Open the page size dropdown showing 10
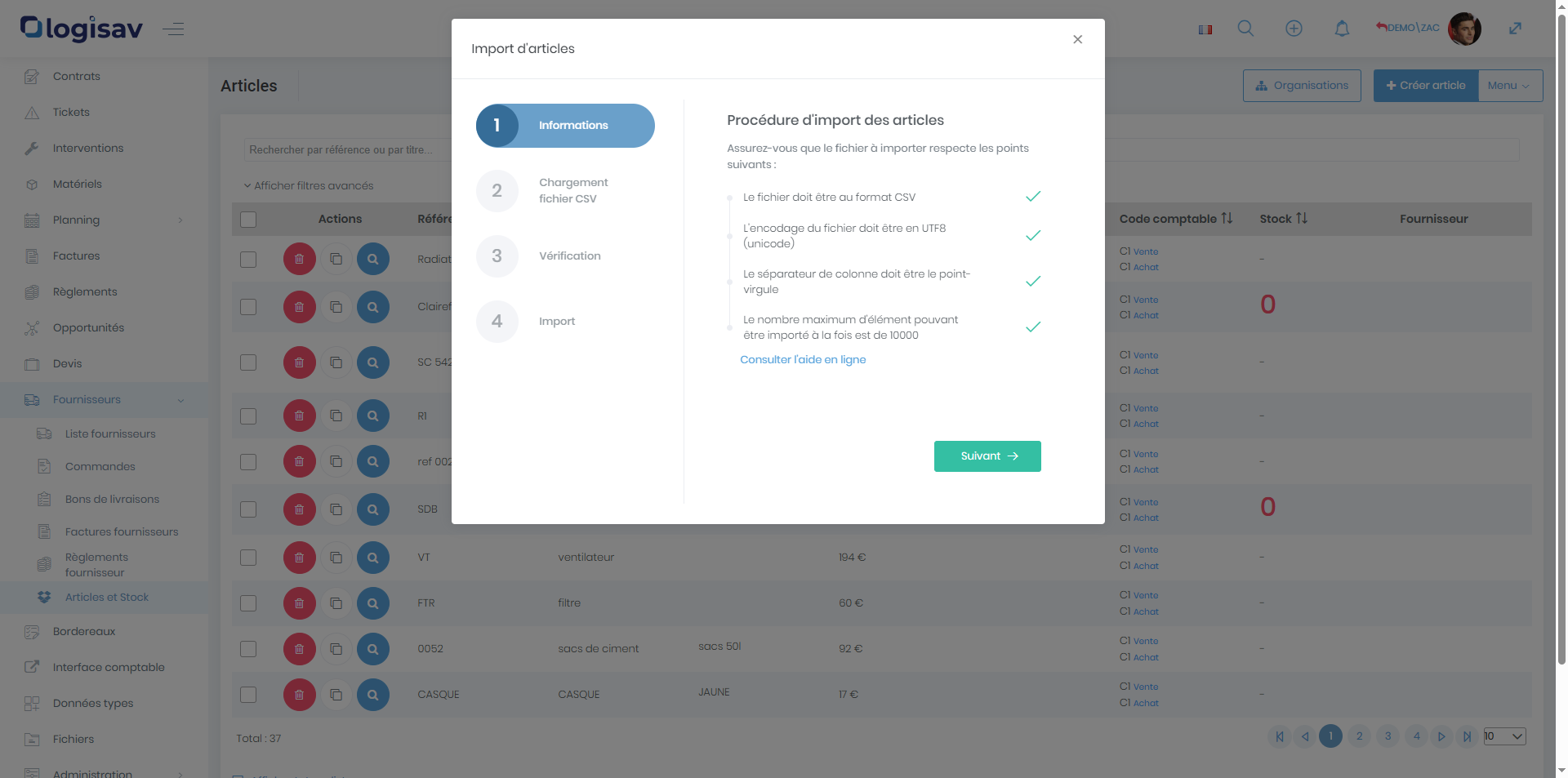This screenshot has width=1568, height=778. (x=1504, y=736)
